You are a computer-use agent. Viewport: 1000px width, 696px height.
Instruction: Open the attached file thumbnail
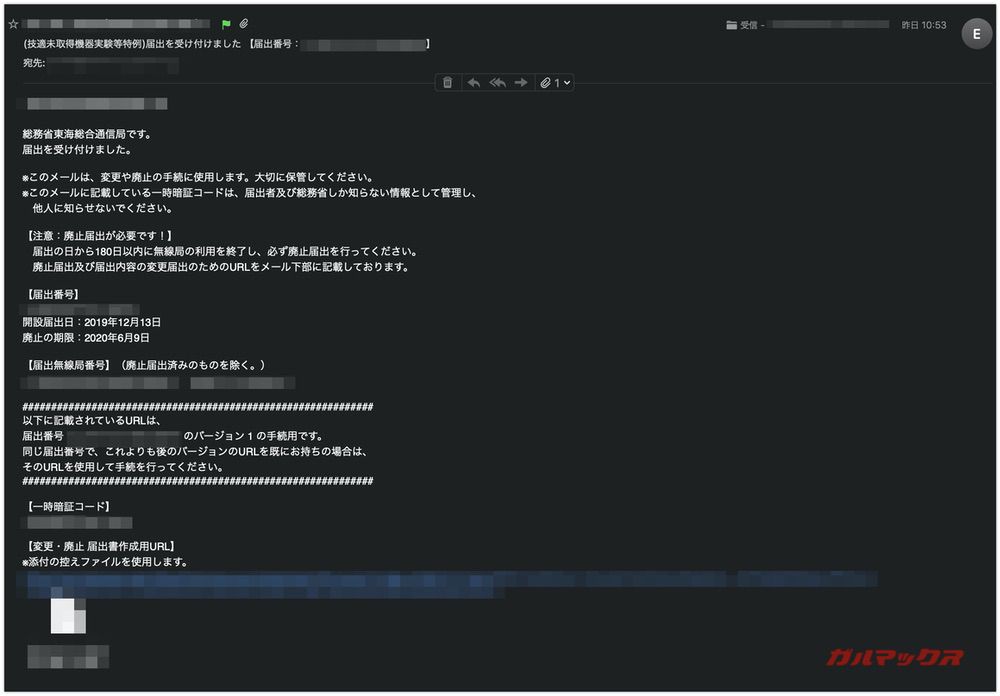click(68, 616)
